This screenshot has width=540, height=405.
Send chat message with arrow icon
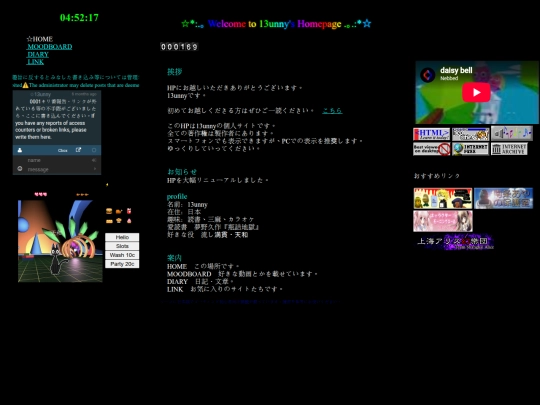[95, 169]
